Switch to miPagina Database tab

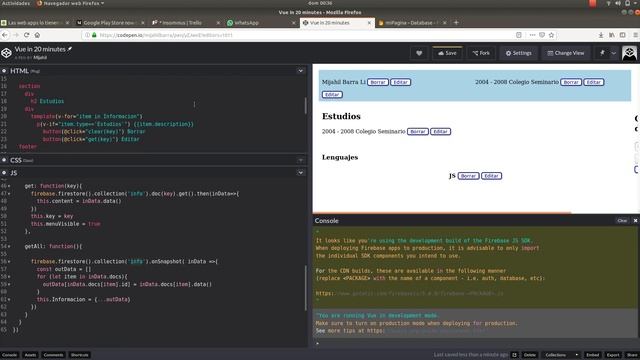(412, 23)
